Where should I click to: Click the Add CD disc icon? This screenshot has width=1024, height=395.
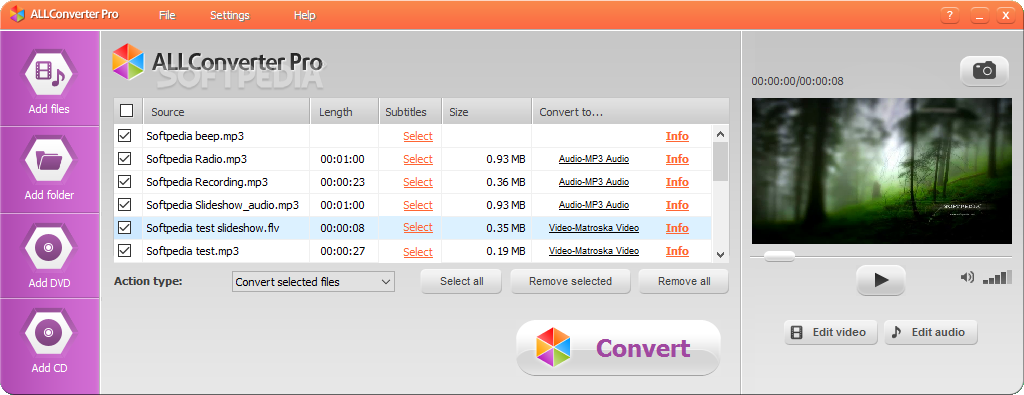[x=49, y=332]
